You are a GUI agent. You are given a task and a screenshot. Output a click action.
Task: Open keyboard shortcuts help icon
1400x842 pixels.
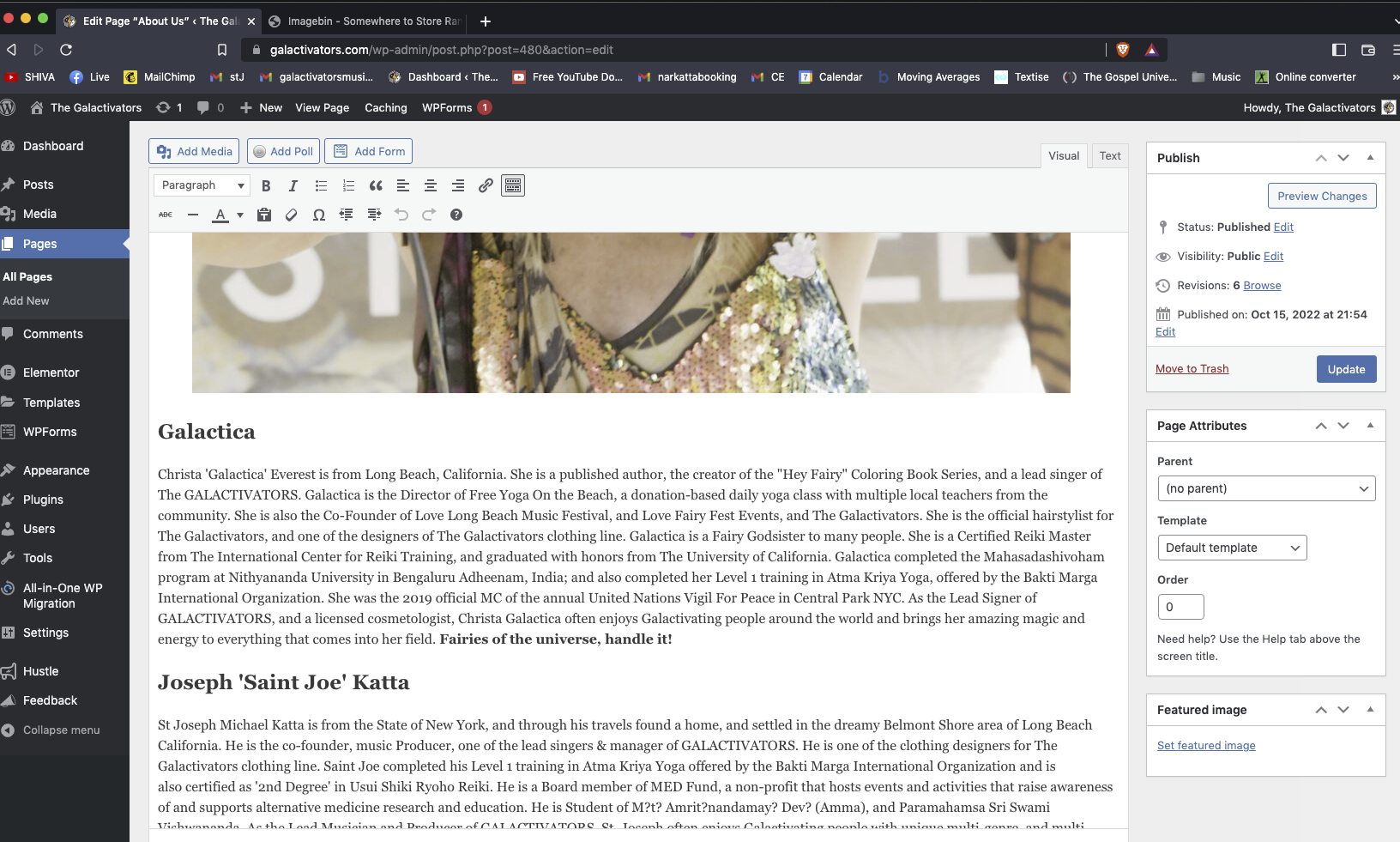pos(456,215)
